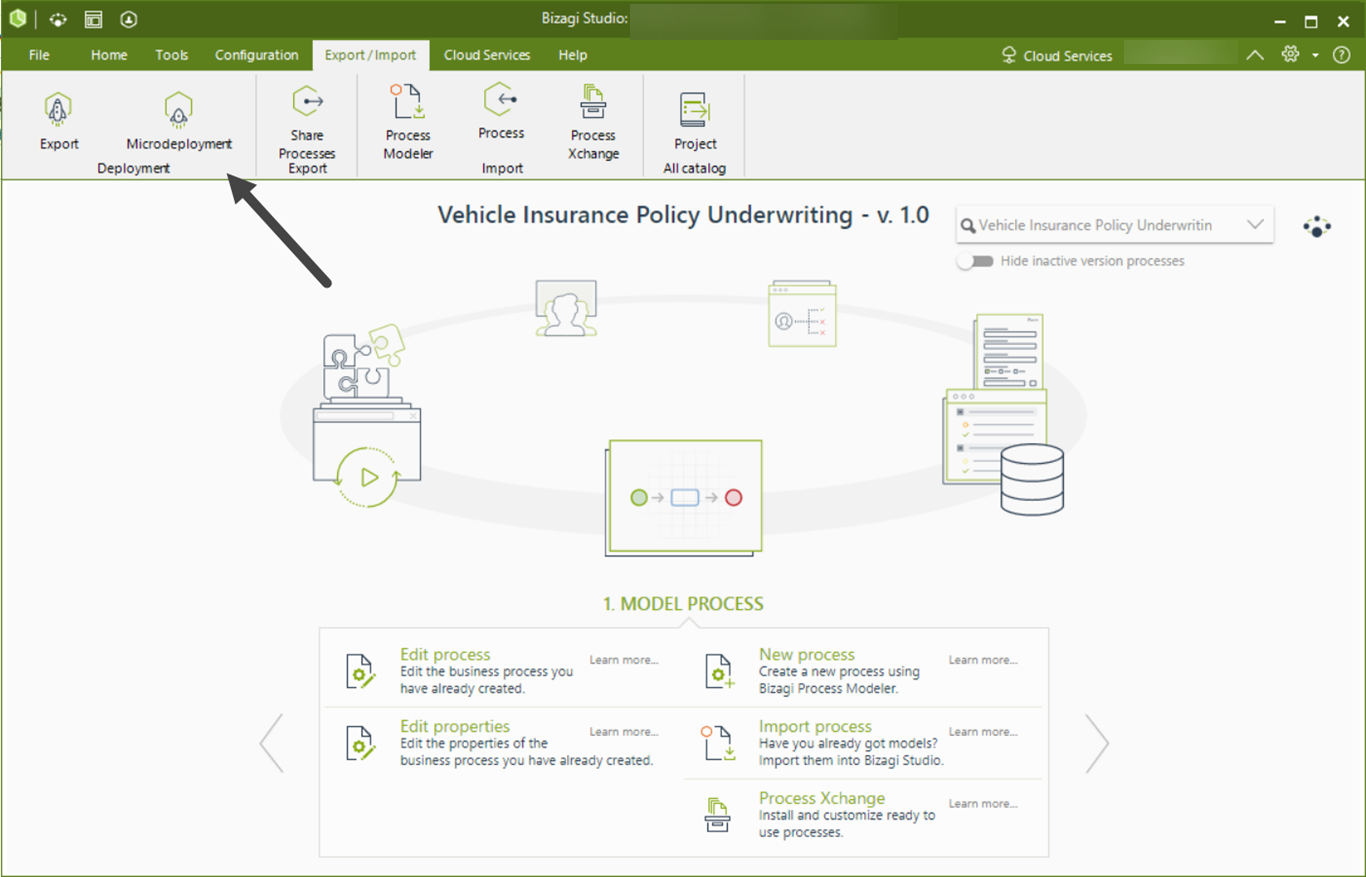
Task: Click Cloud Services button at top right
Action: (1057, 56)
